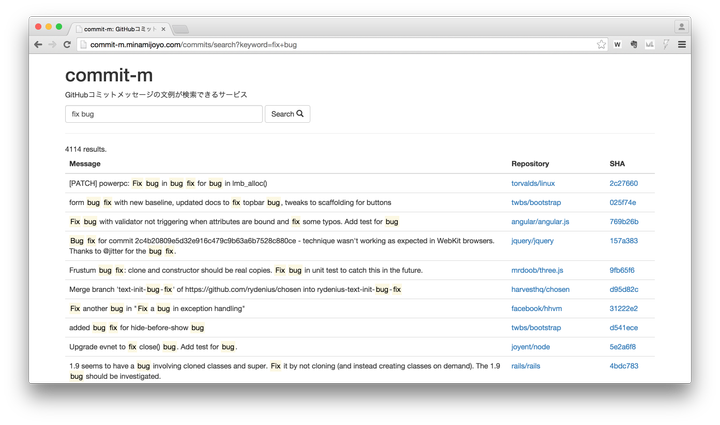Open the W extension icon
720x425 pixels.
pyautogui.click(x=617, y=45)
